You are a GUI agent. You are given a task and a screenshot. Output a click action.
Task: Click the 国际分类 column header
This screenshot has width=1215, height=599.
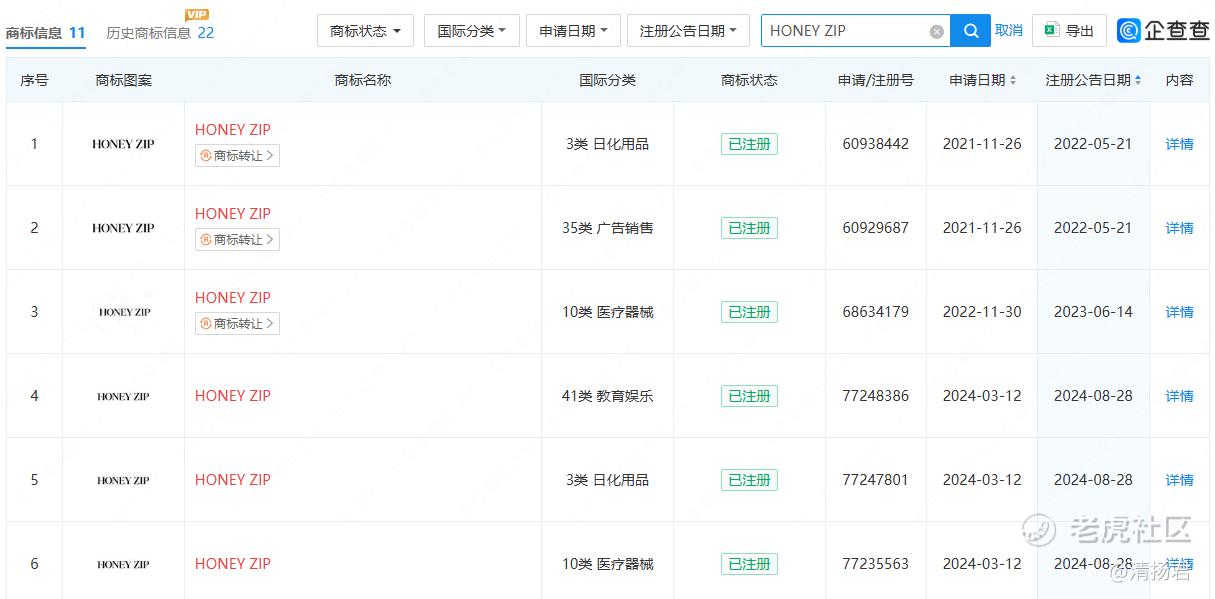pyautogui.click(x=607, y=80)
